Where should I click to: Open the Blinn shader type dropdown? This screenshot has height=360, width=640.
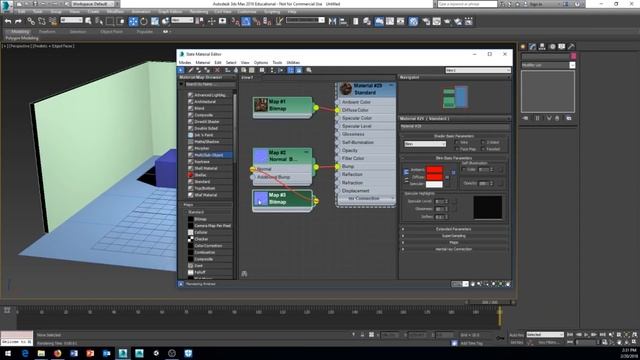[425, 144]
